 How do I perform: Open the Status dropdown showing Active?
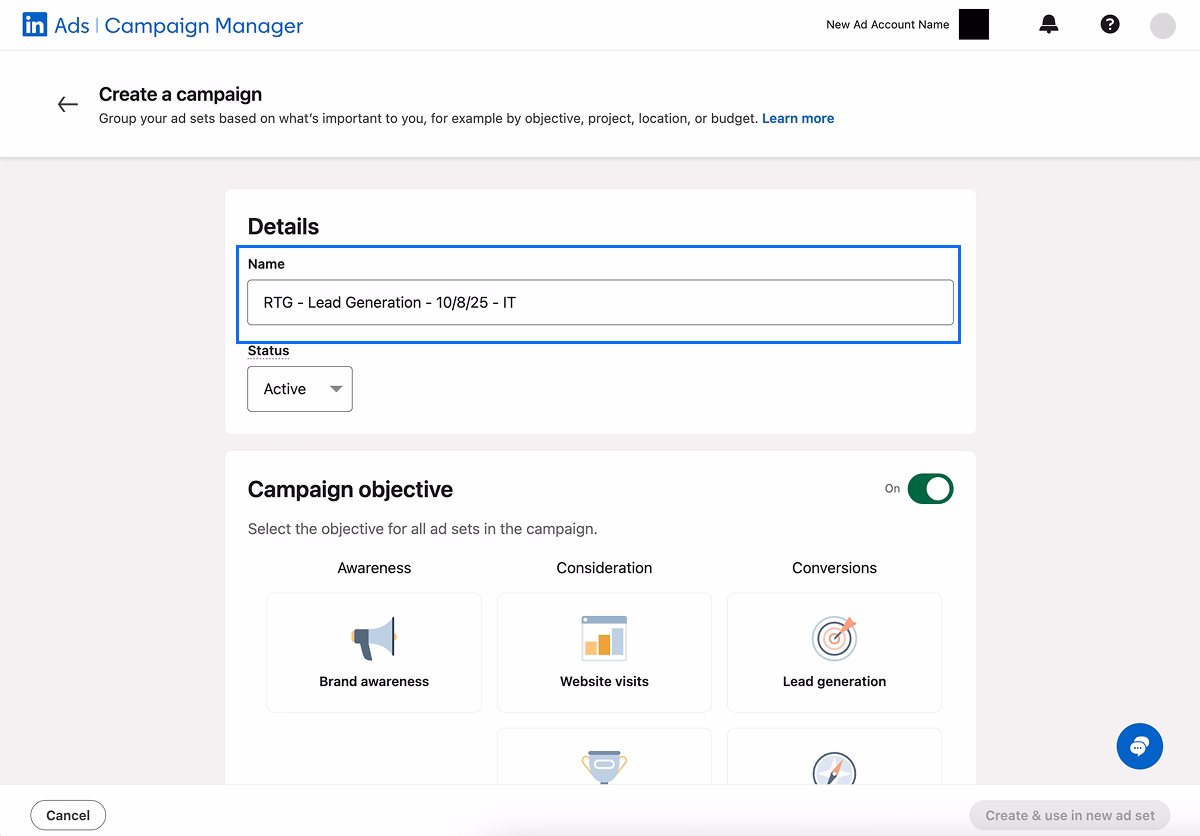click(299, 389)
